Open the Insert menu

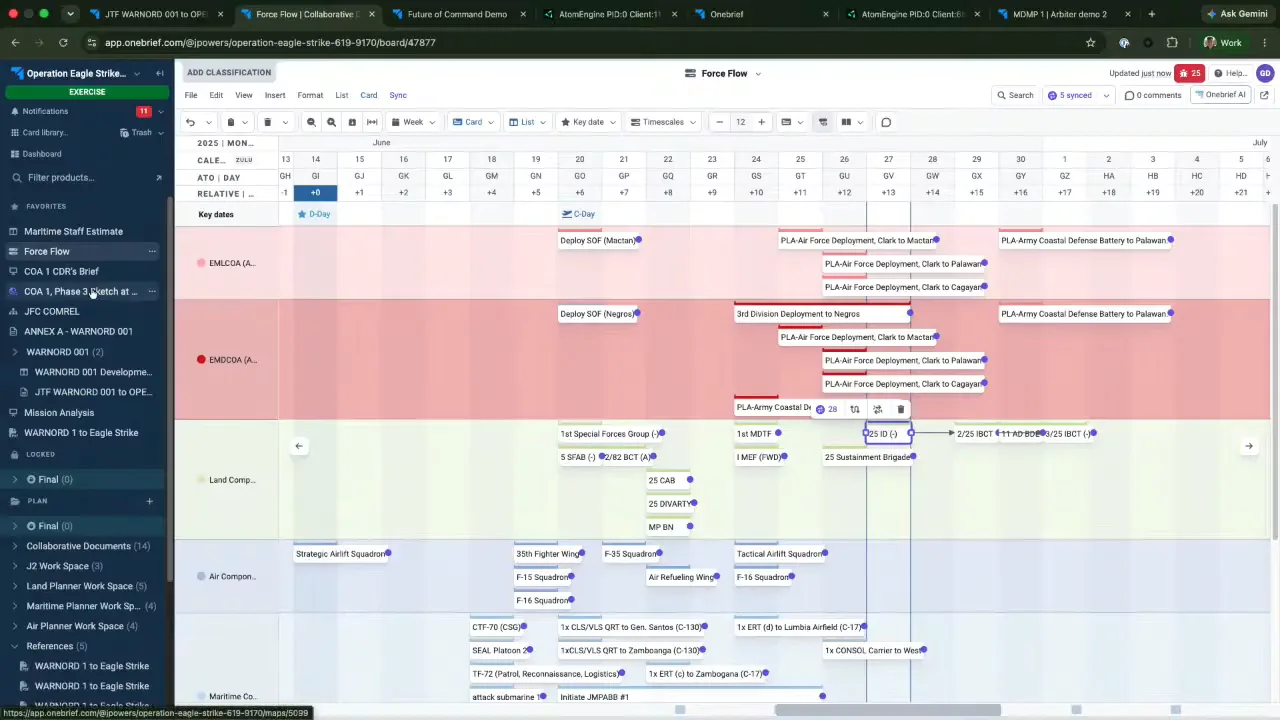point(275,95)
